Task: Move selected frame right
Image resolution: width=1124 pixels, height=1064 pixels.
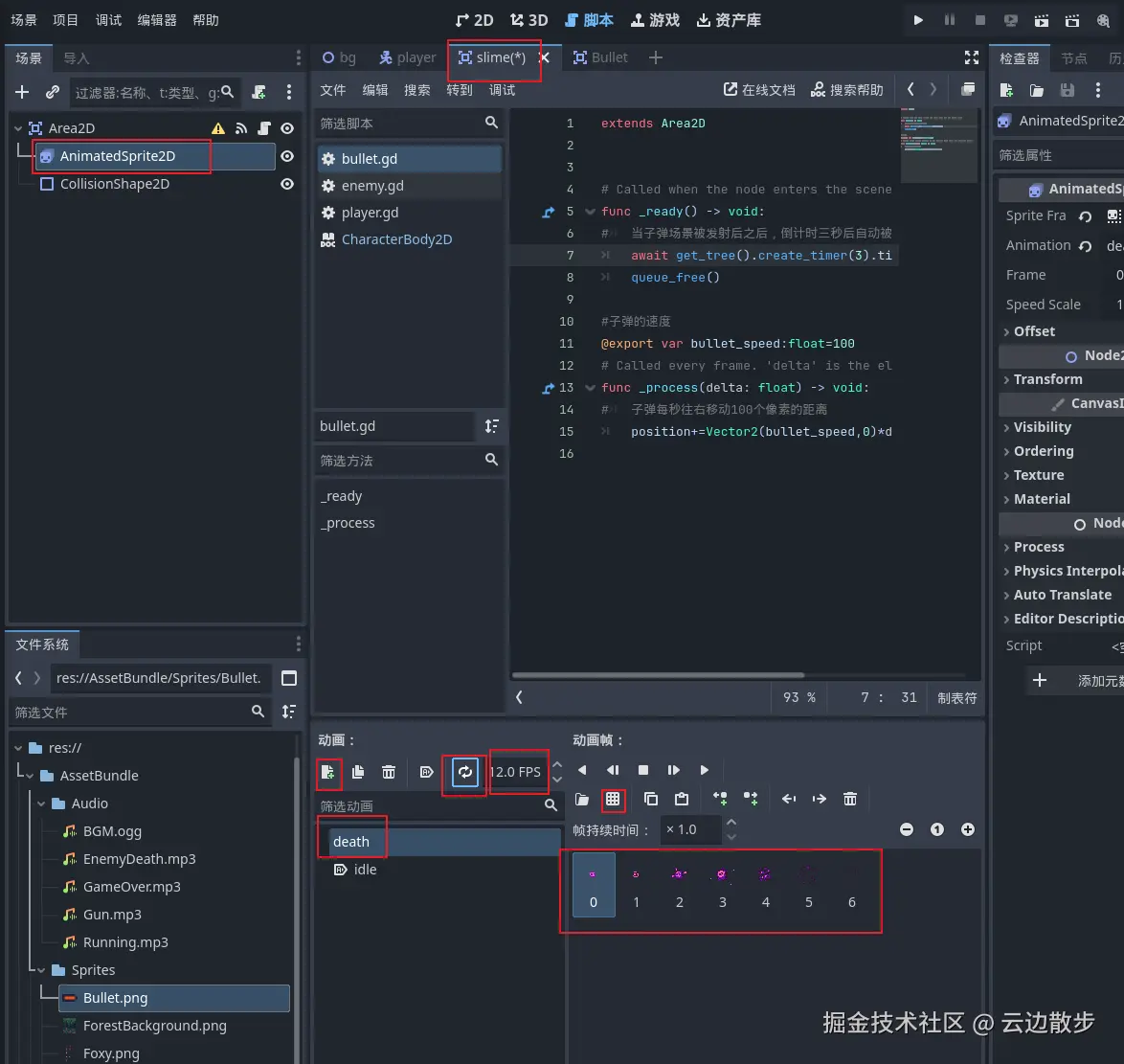Action: coord(820,799)
